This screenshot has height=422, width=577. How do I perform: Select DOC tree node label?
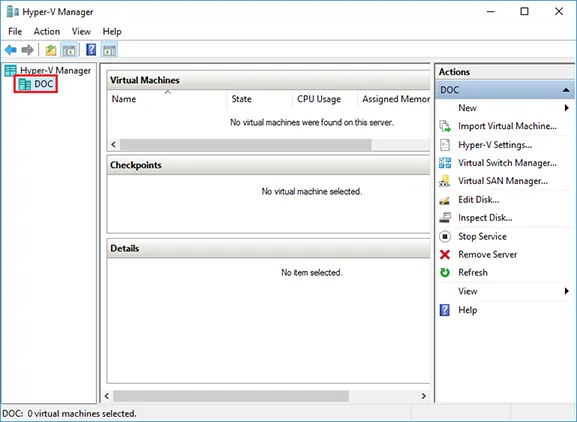coord(43,84)
